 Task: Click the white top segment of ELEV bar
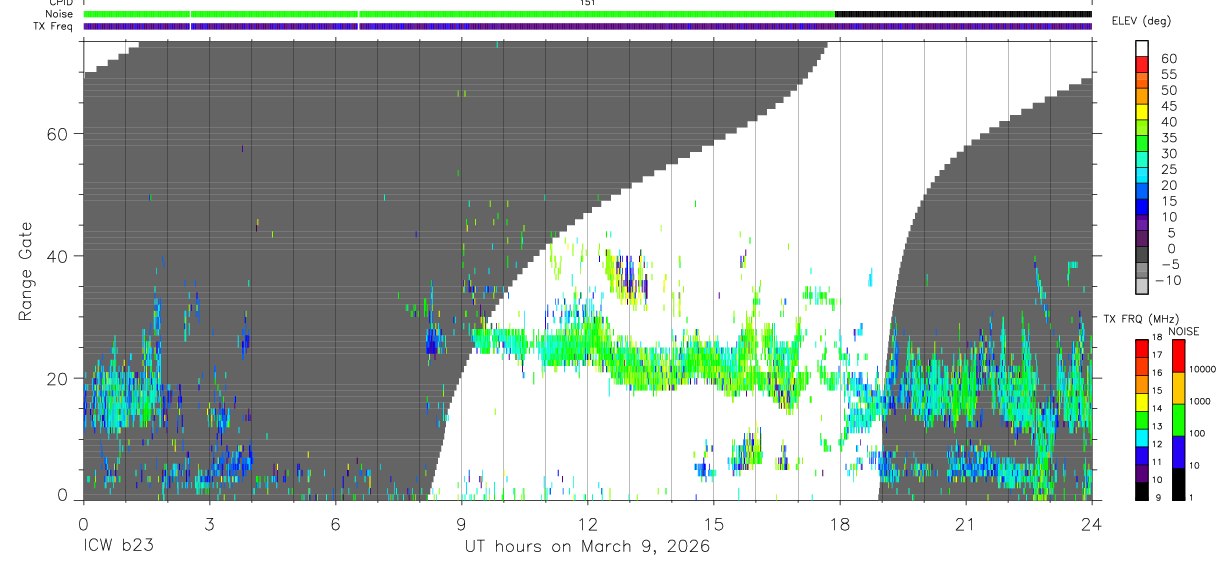pyautogui.click(x=1142, y=48)
